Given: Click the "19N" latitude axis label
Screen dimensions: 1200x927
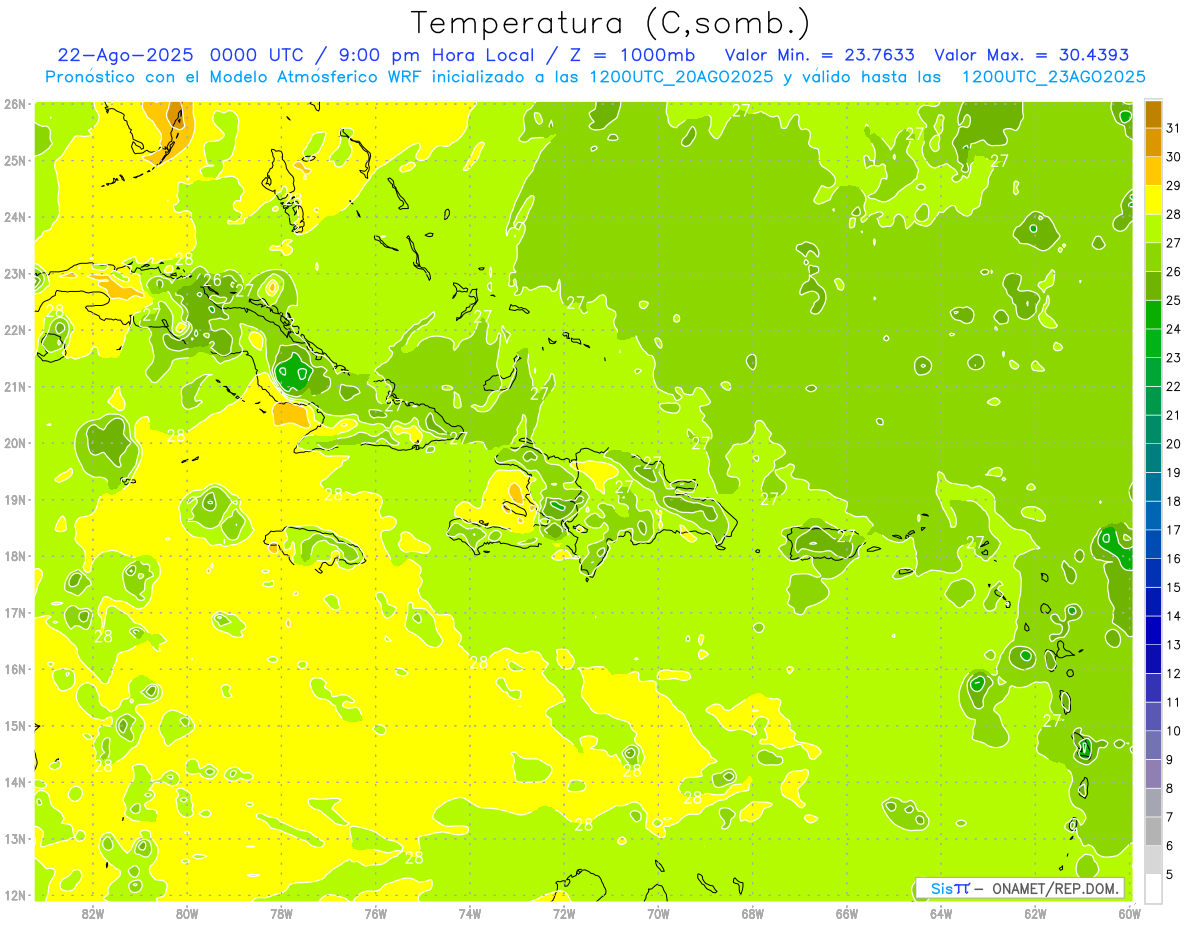Looking at the screenshot, I should (x=15, y=499).
